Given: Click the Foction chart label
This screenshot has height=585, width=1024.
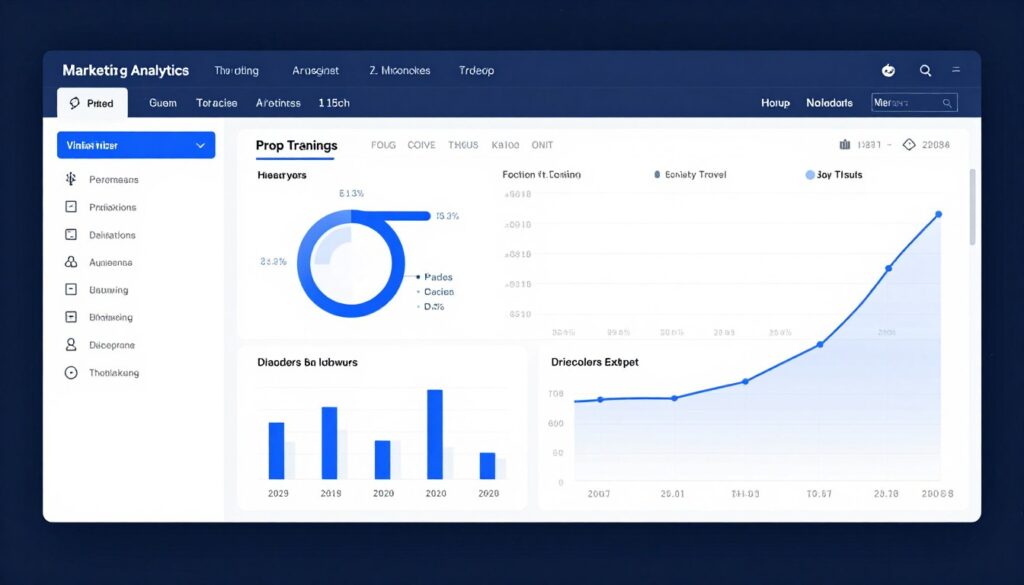Looking at the screenshot, I should [x=541, y=175].
